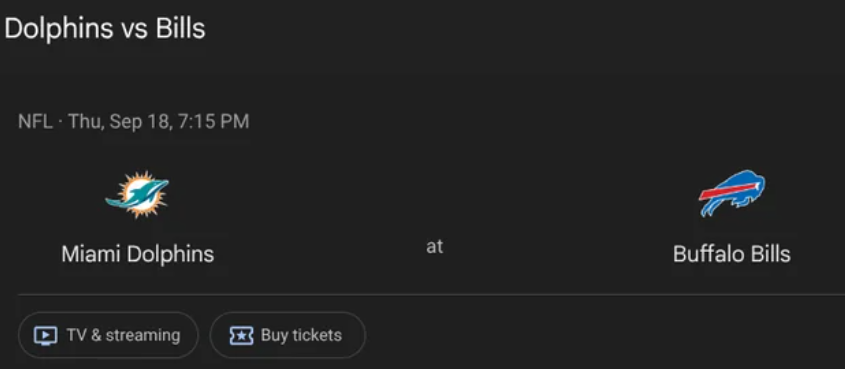
Task: Click the Miami Dolphins team logo
Action: click(x=137, y=194)
